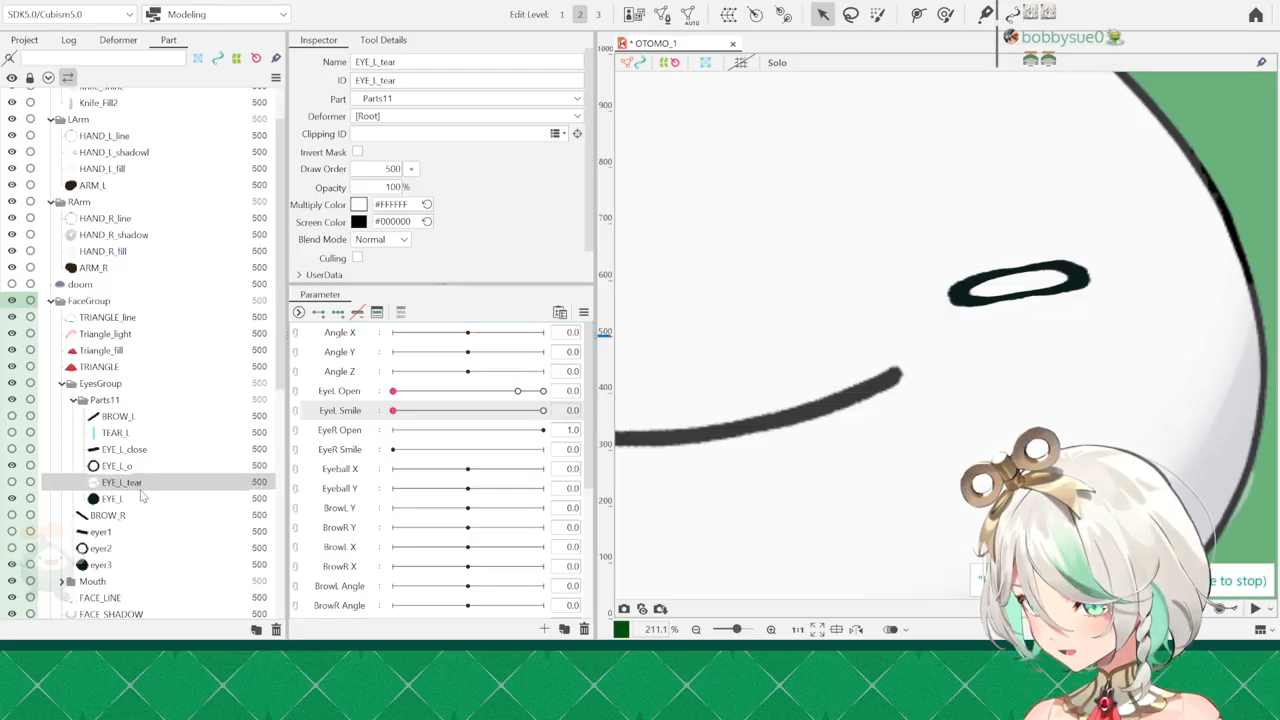Click the Name field containing EYE_L_tear
Viewport: 1280px width, 720px height.
click(466, 62)
